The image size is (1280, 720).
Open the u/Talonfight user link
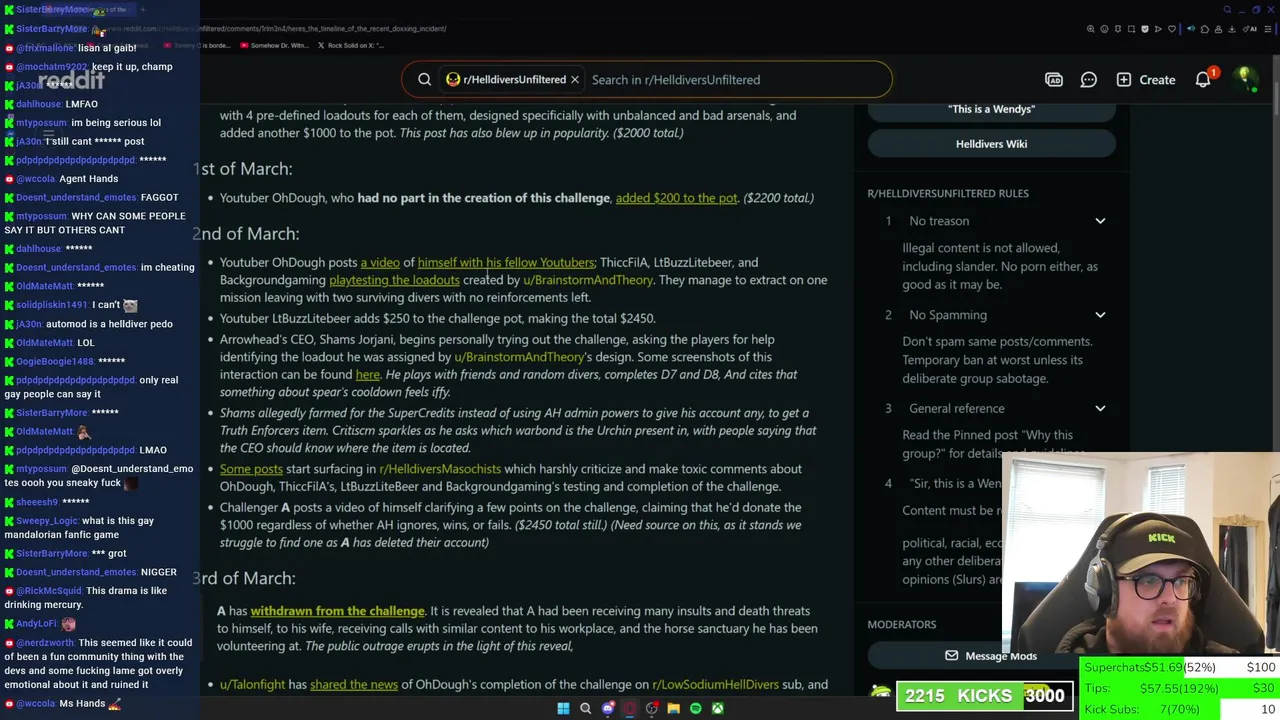pos(252,685)
